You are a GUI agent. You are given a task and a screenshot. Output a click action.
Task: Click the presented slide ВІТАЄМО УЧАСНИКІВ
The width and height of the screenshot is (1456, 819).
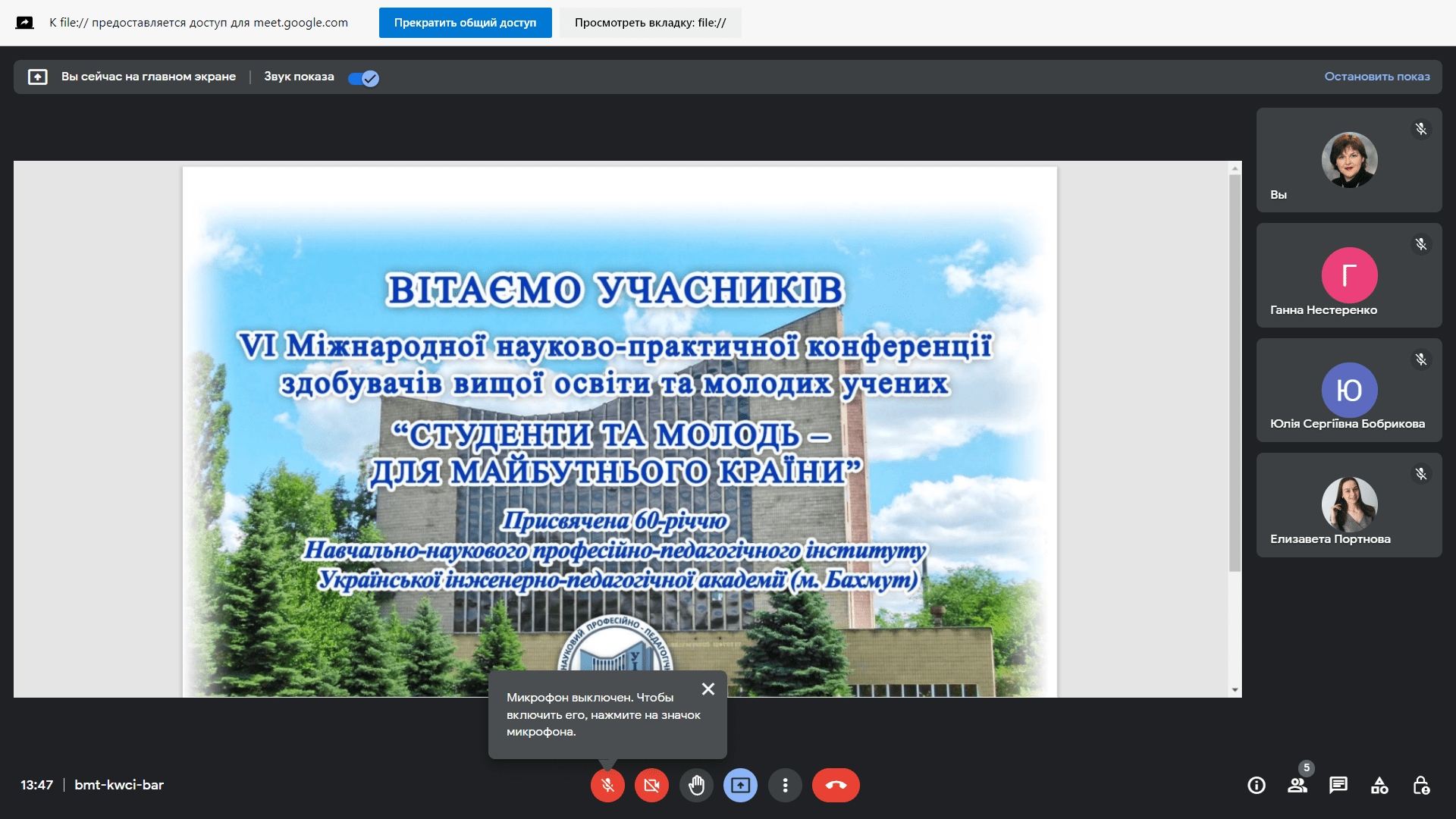(x=620, y=431)
